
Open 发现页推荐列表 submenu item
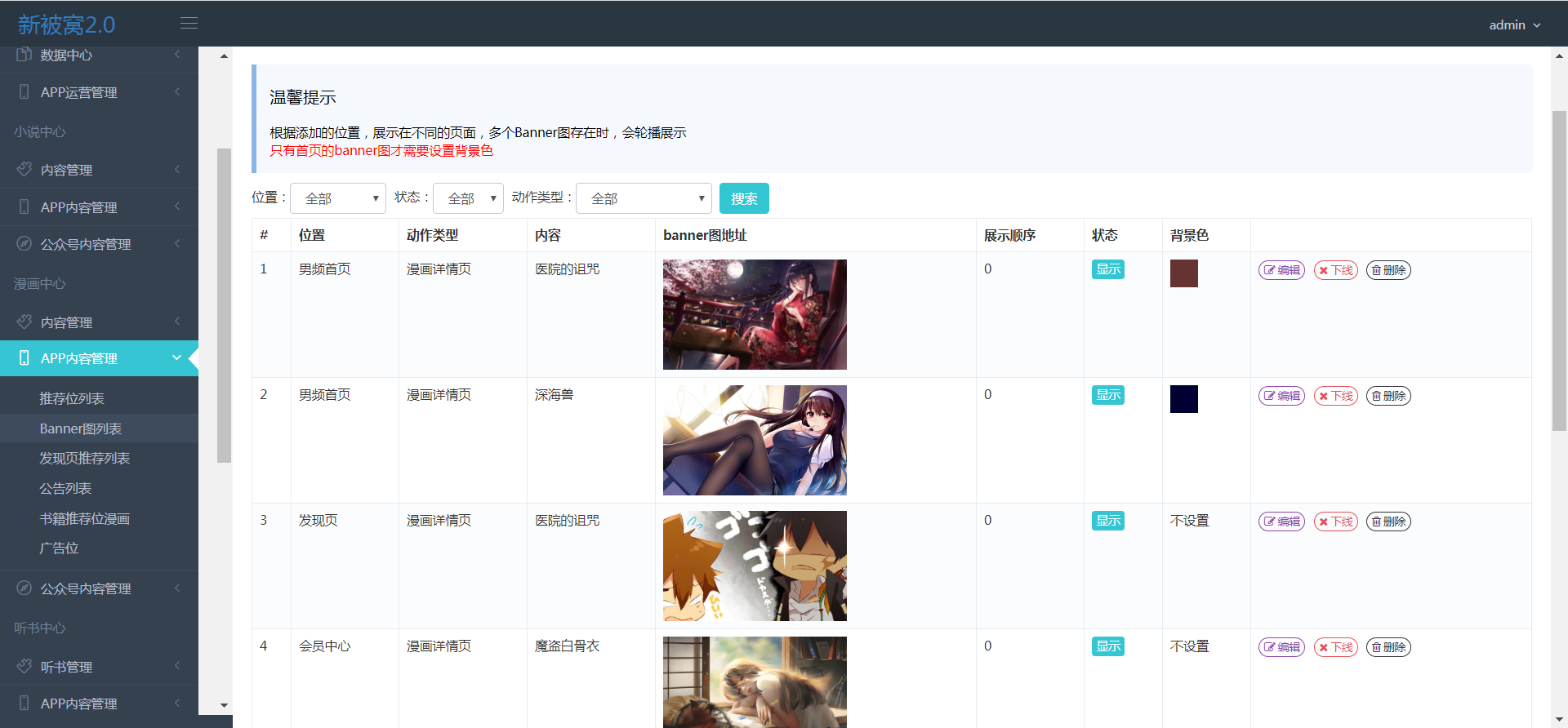click(x=85, y=458)
